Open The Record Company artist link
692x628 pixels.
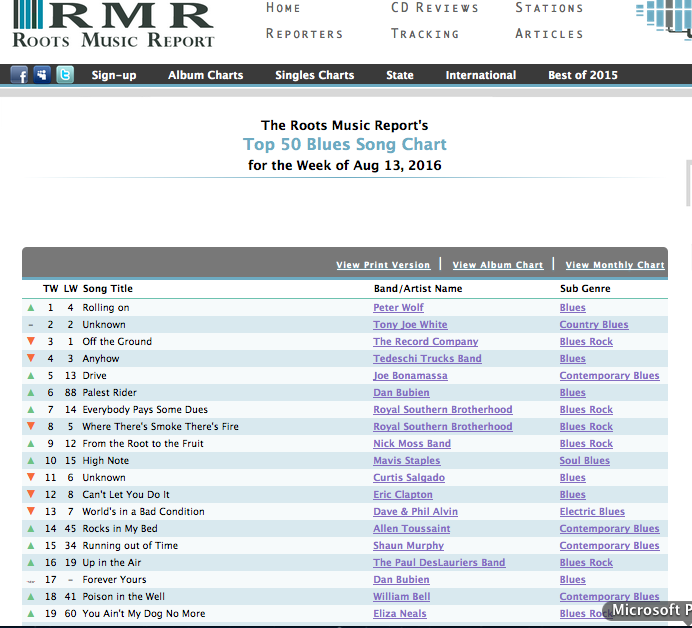click(426, 342)
